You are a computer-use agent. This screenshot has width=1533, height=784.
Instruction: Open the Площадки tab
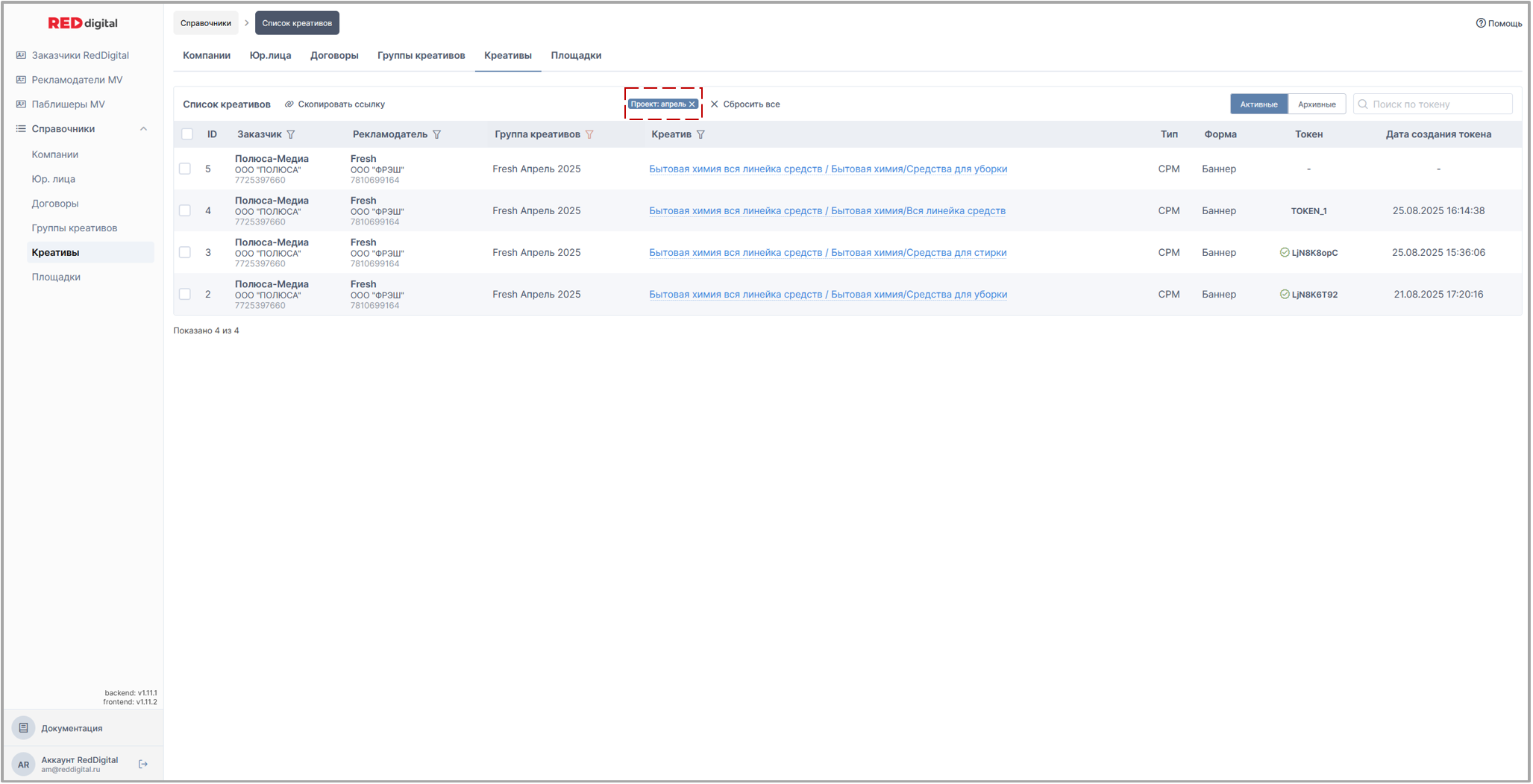click(576, 55)
